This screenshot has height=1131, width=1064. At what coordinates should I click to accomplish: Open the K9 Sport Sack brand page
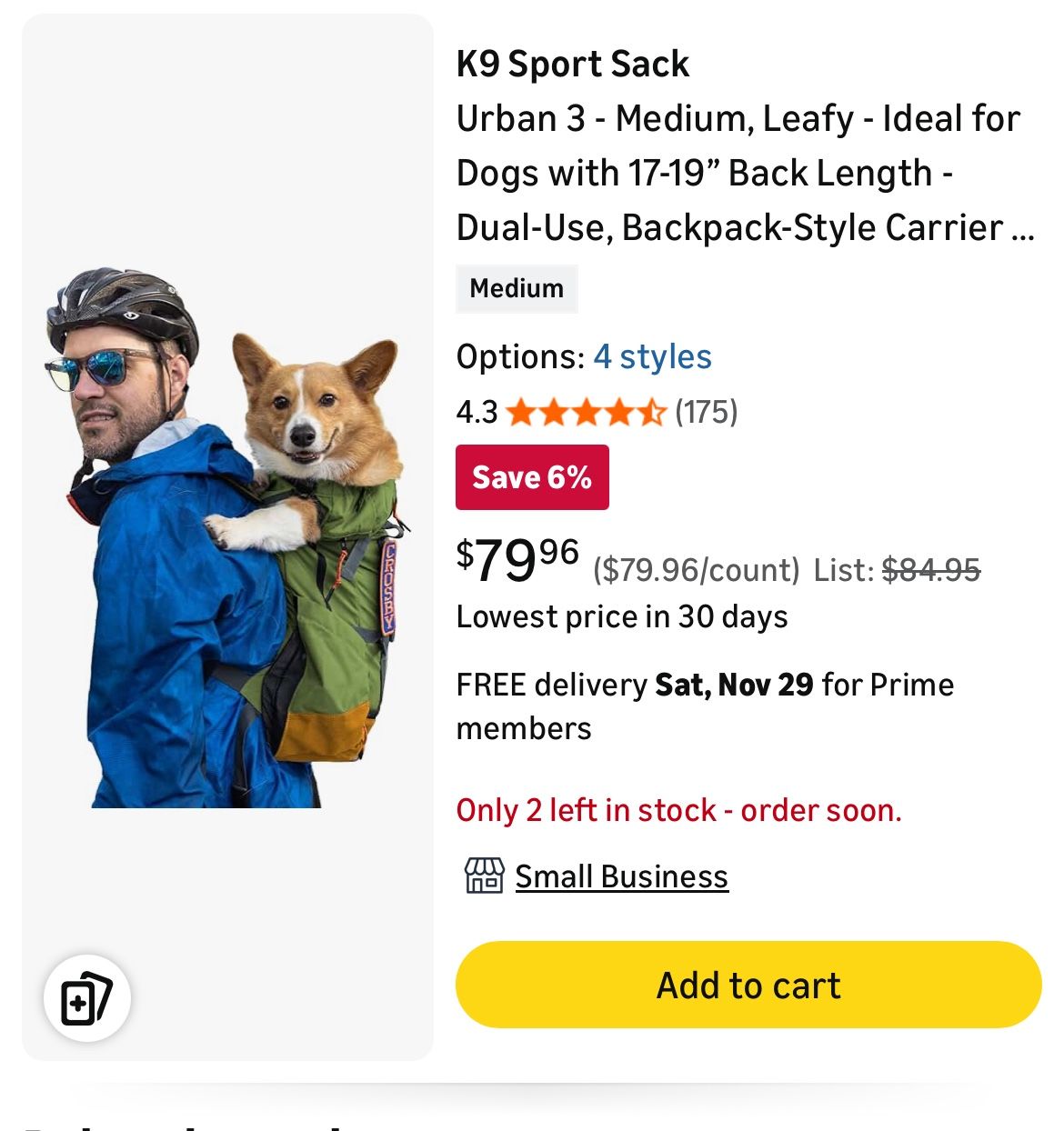[572, 64]
